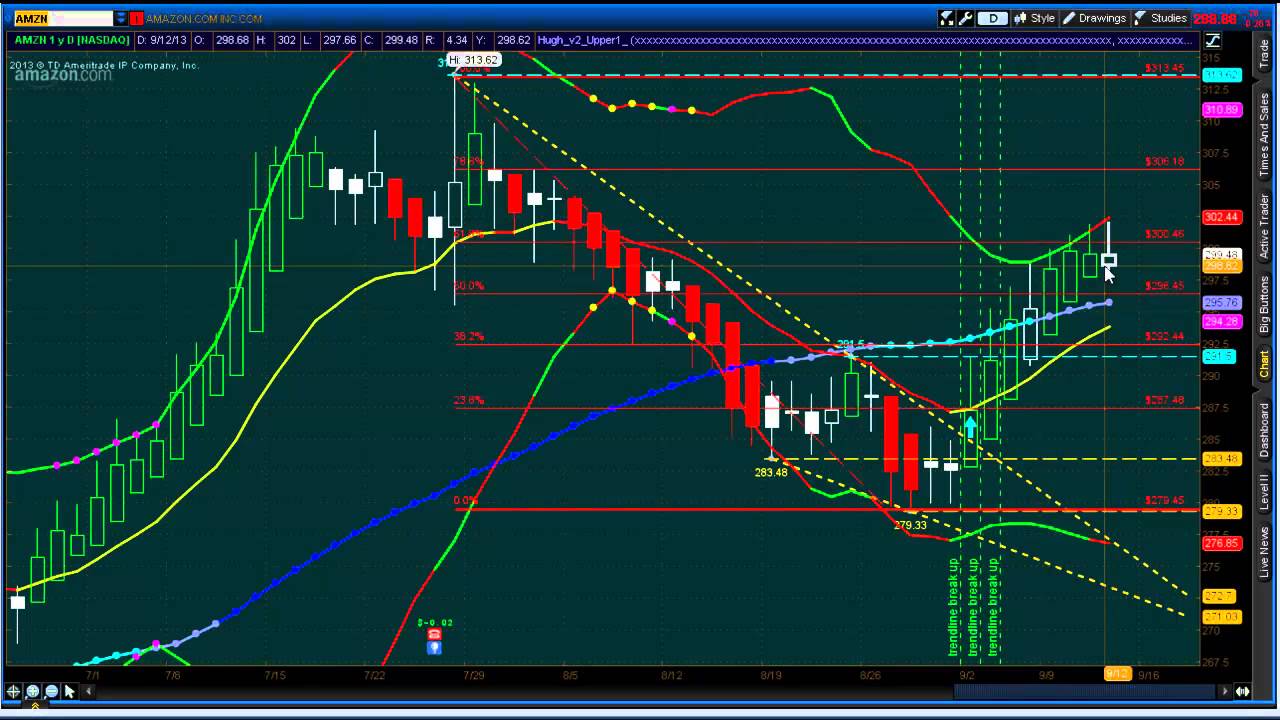Click the 295.76 blue price bubble
Viewport: 1280px width, 720px height.
point(1222,303)
